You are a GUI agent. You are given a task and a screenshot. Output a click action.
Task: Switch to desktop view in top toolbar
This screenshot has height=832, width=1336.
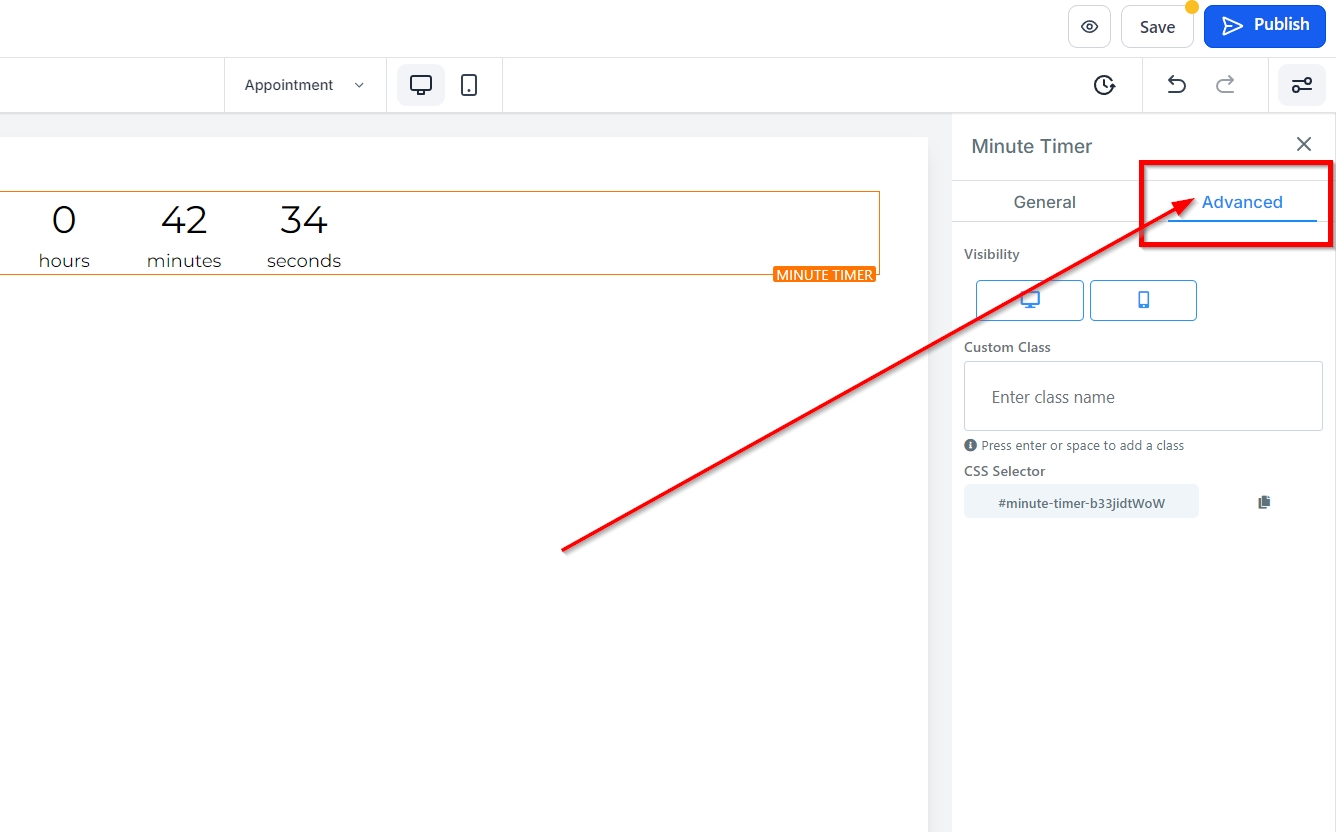tap(421, 85)
